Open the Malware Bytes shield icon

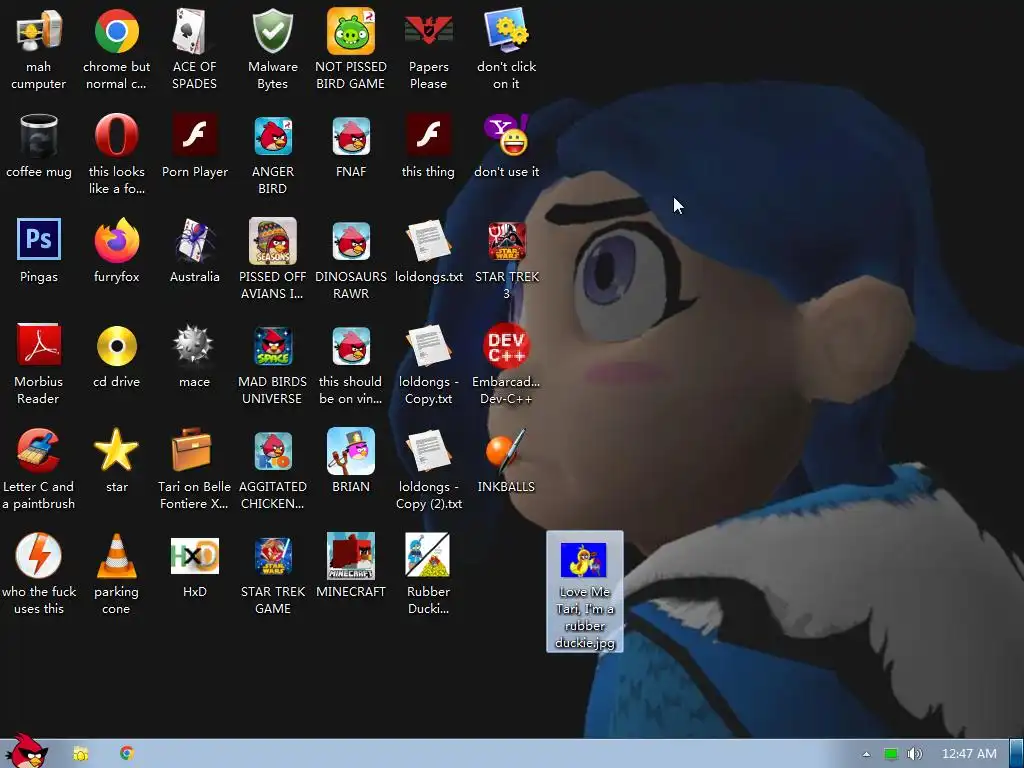(272, 31)
